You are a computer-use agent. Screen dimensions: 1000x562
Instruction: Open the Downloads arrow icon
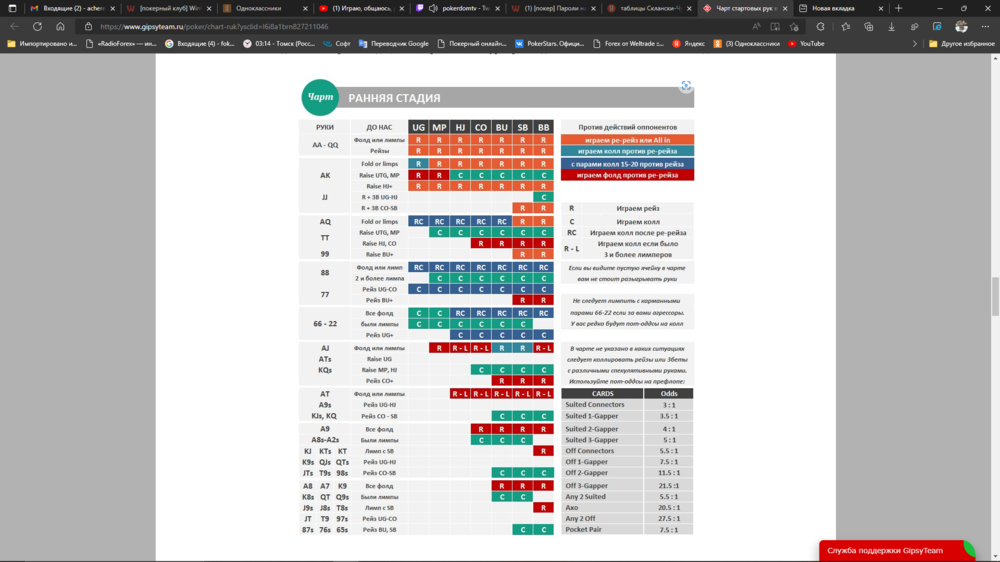892,27
